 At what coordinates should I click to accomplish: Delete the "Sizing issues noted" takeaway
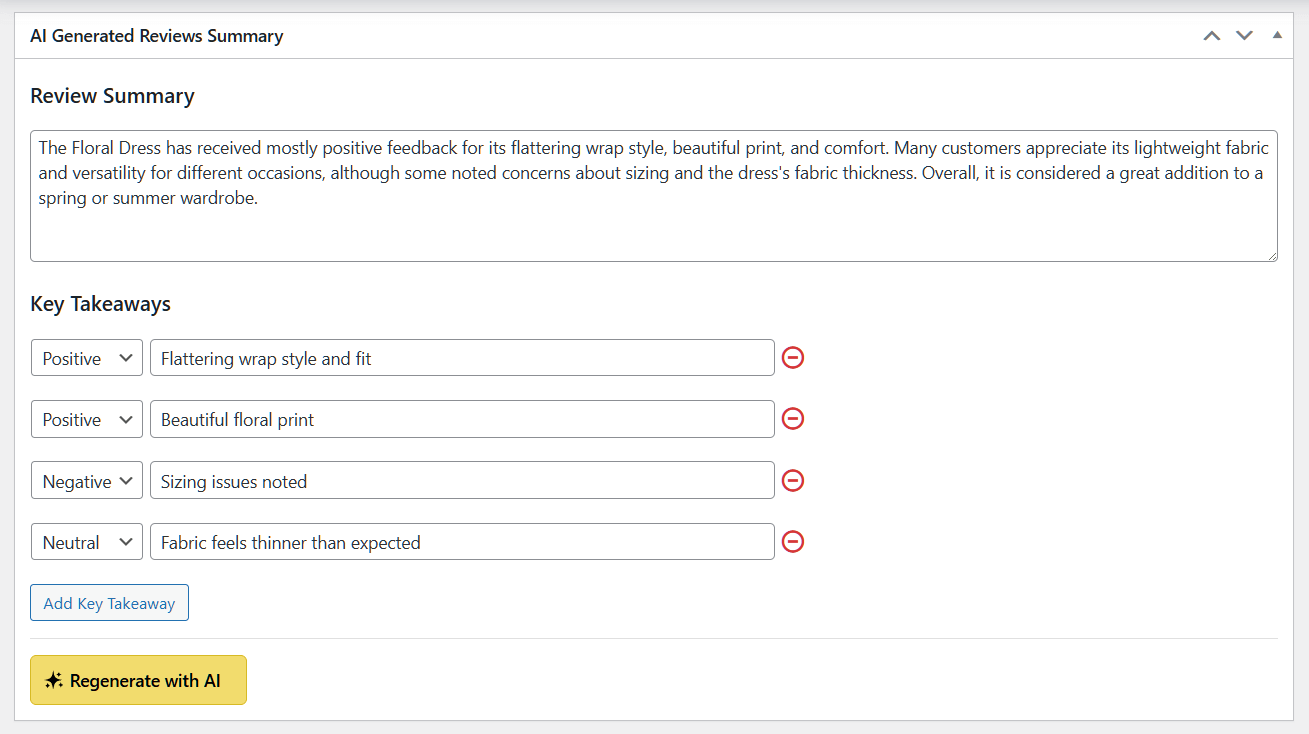pos(793,481)
